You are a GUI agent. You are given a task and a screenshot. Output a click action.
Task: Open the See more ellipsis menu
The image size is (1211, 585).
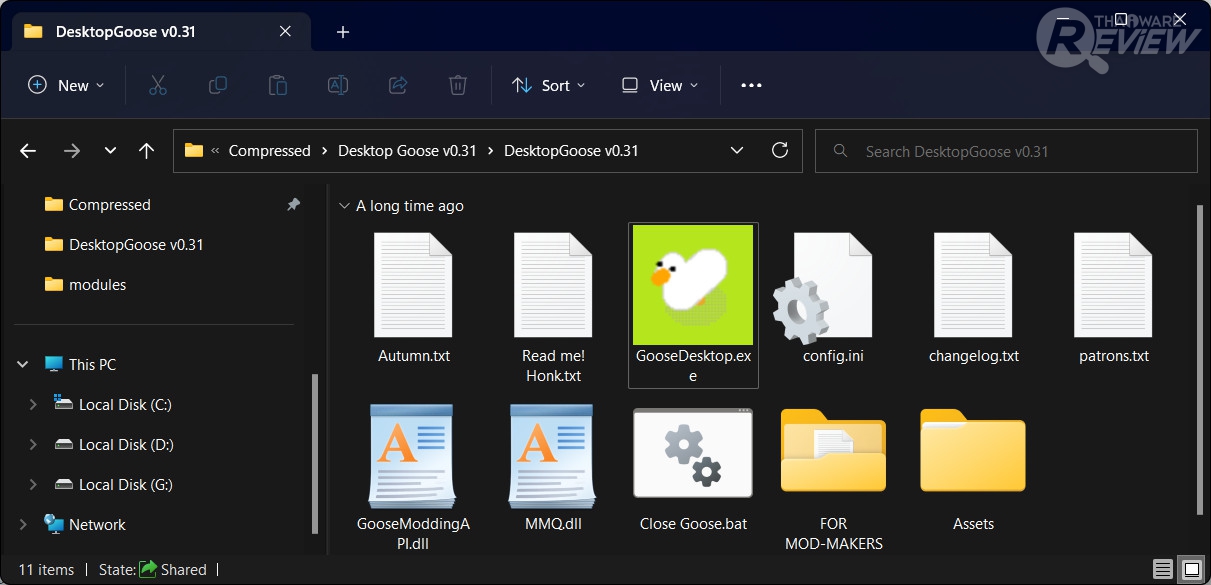point(751,86)
